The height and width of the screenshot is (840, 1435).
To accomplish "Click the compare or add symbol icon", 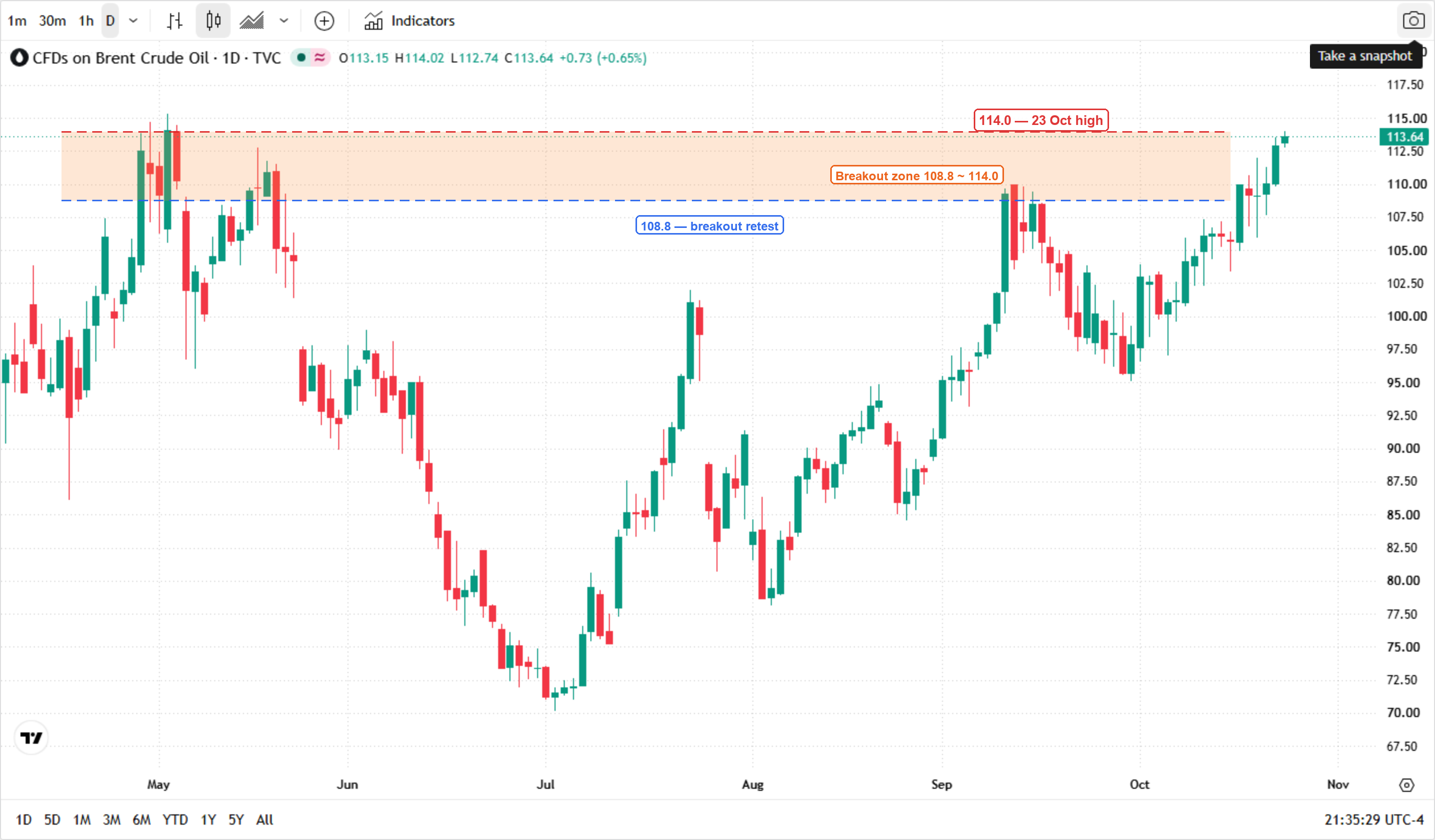I will pyautogui.click(x=324, y=21).
